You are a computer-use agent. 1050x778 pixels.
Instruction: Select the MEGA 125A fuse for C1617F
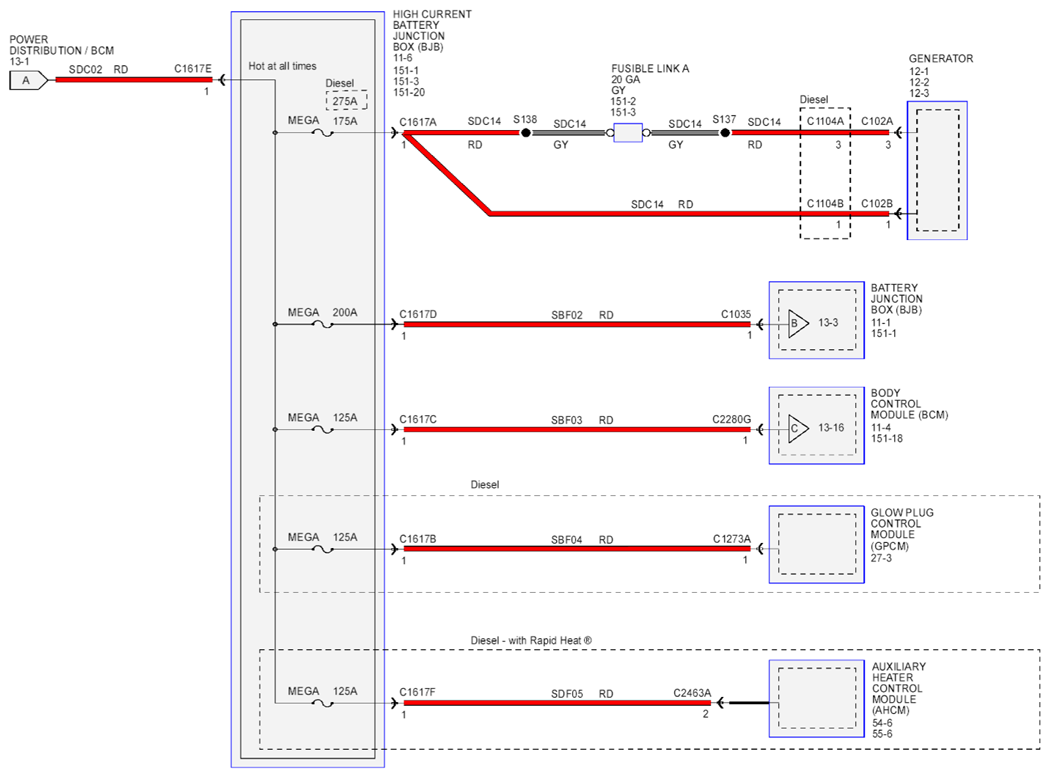pyautogui.click(x=323, y=704)
